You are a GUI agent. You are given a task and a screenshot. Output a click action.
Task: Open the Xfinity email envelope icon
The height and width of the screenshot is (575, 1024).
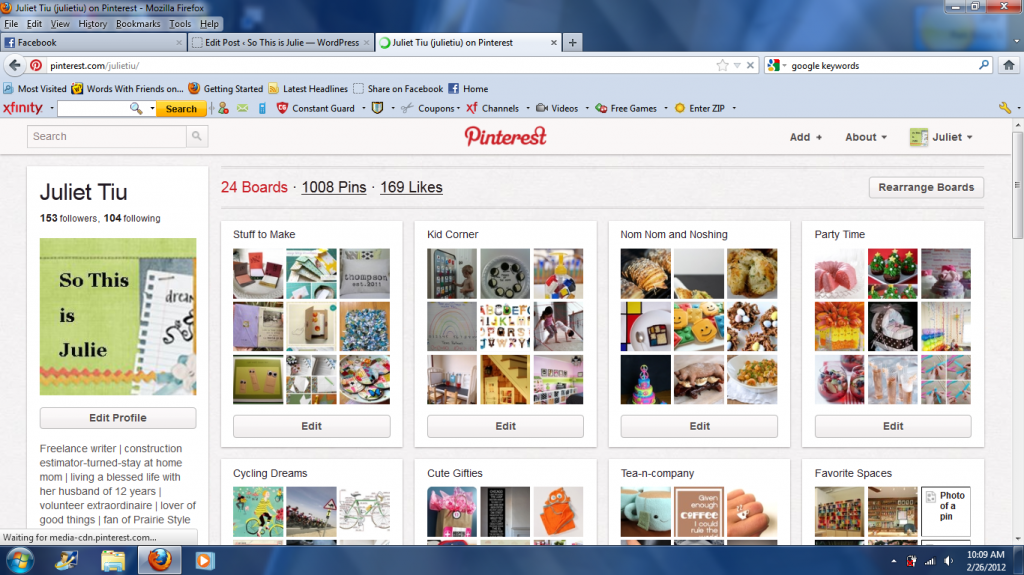pos(242,108)
